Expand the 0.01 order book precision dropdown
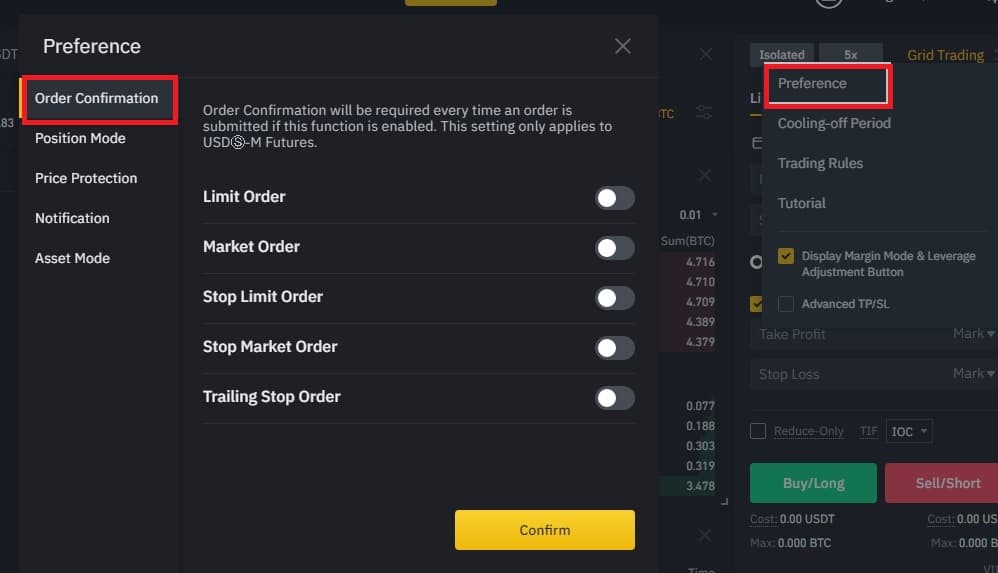Image resolution: width=998 pixels, height=573 pixels. click(x=698, y=215)
